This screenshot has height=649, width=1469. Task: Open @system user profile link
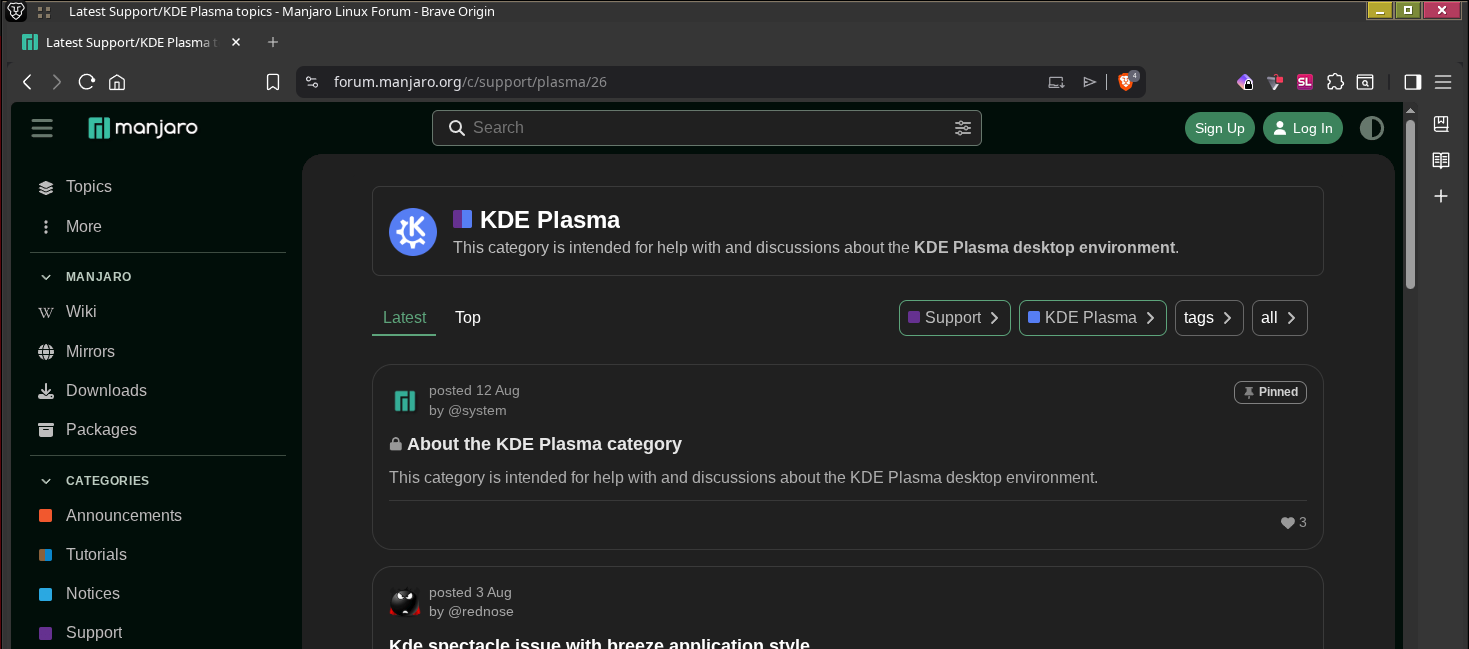476,411
